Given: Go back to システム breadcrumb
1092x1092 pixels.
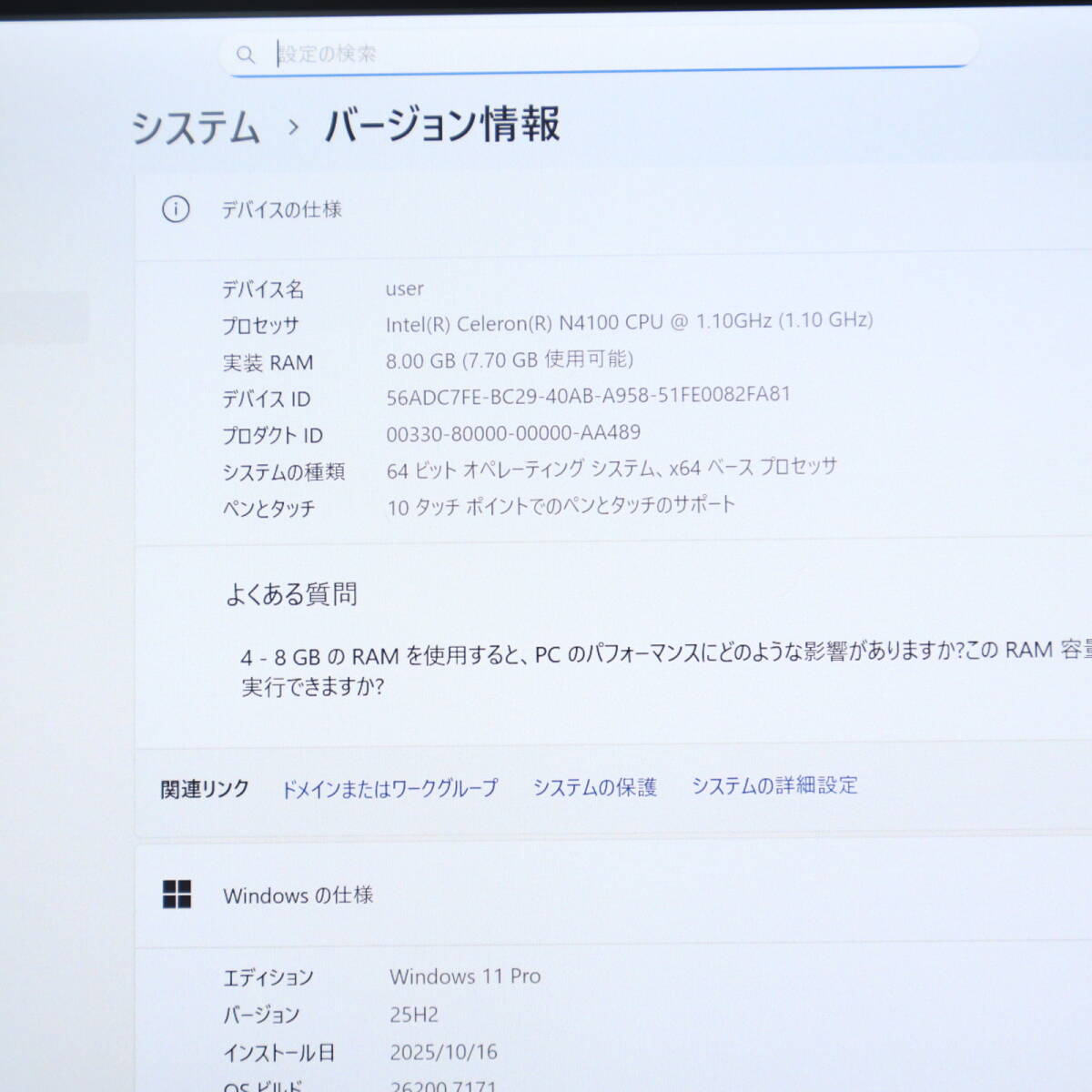Looking at the screenshot, I should [x=196, y=126].
